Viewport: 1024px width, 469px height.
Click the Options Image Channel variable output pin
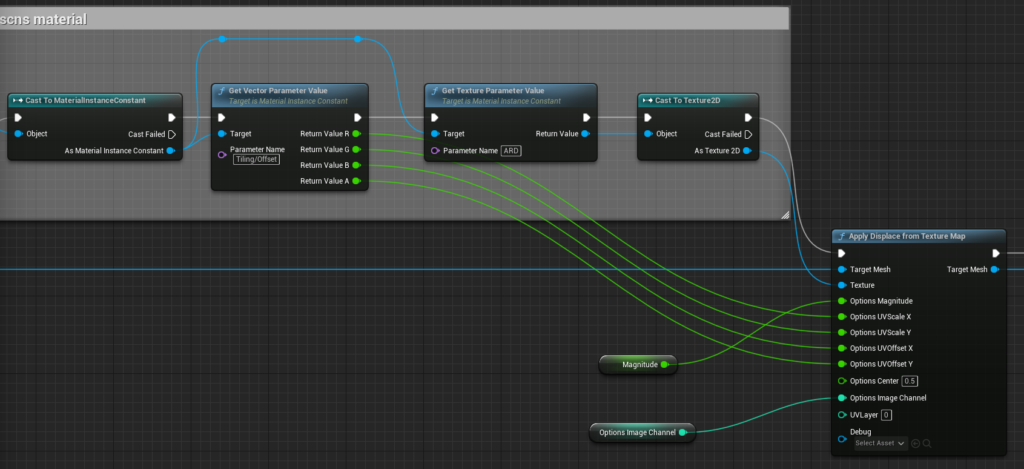click(x=682, y=432)
